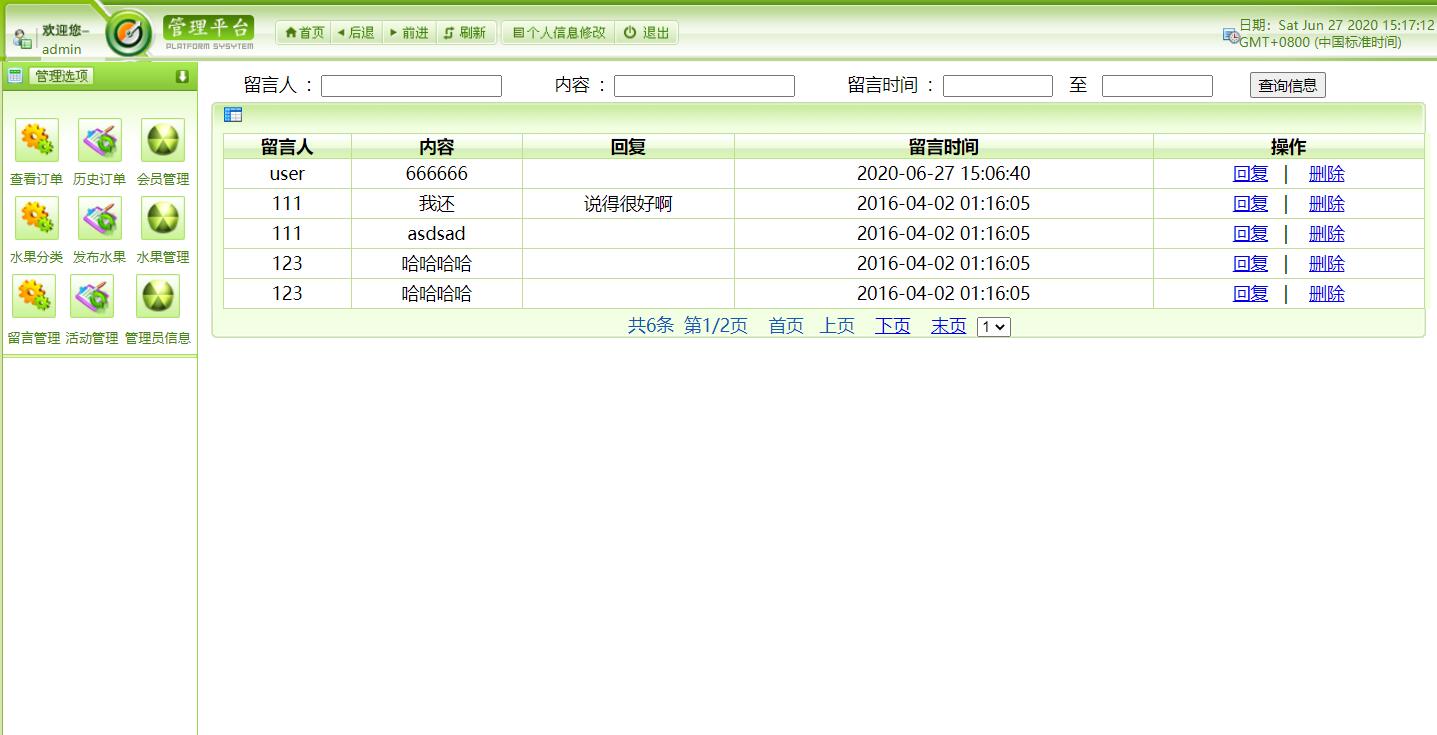Open the 历史订单 sidebar icon

tap(100, 140)
